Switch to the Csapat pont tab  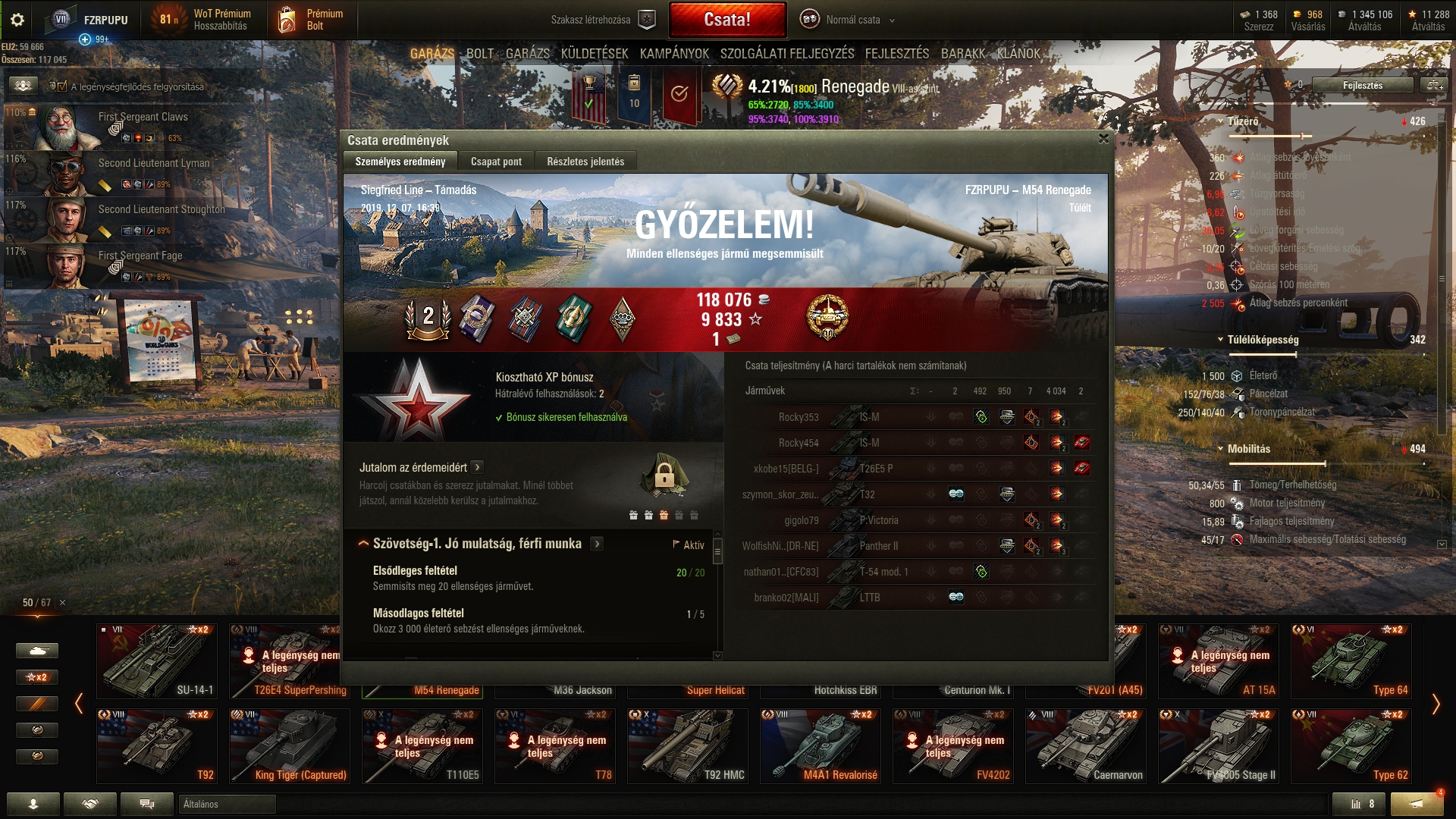[496, 162]
